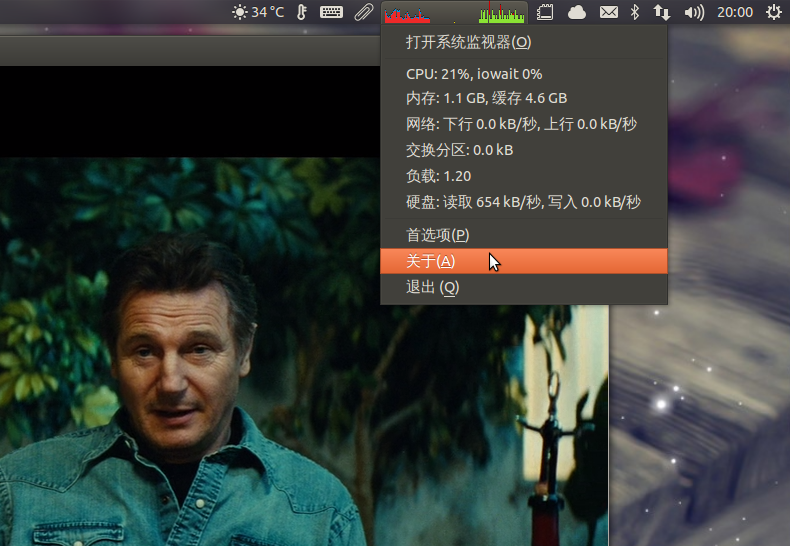Viewport: 790px width, 546px height.
Task: Open the Bluetooth indicator menu
Action: (x=635, y=12)
